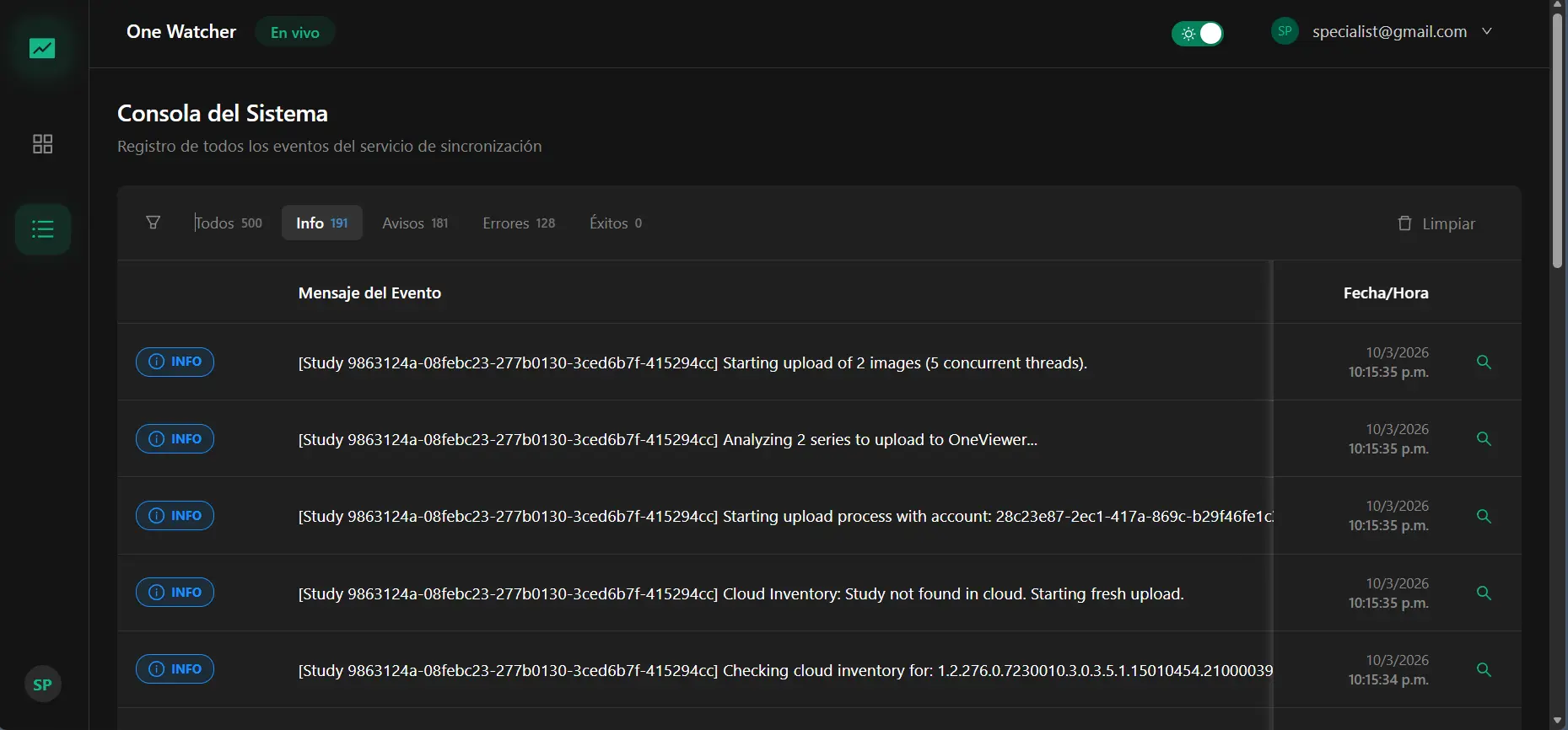
Task: Open the dashboard grid icon in sidebar
Action: coord(42,144)
